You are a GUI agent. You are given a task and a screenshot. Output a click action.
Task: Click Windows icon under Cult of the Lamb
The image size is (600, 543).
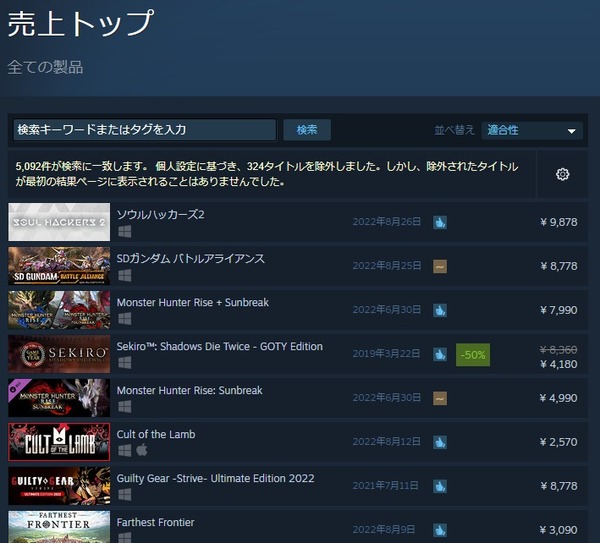[125, 450]
